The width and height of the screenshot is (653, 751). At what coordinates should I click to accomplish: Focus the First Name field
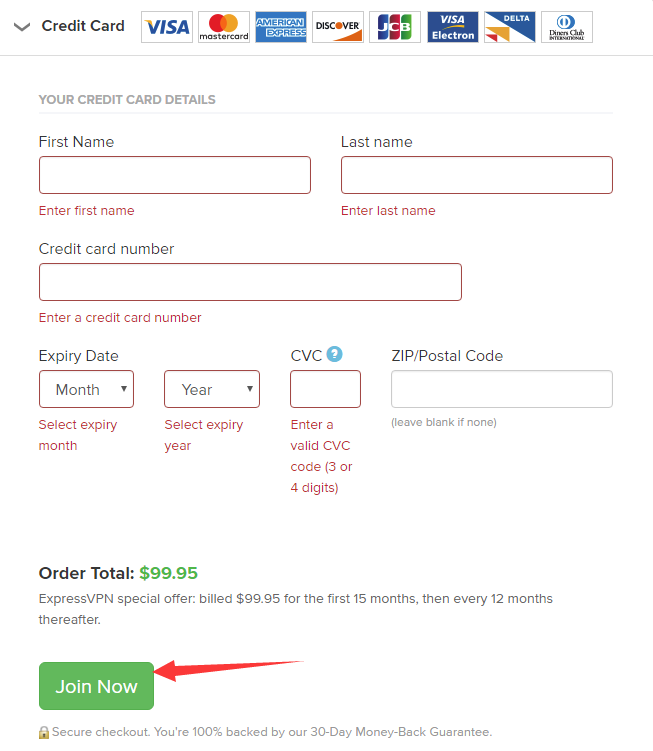tap(175, 175)
